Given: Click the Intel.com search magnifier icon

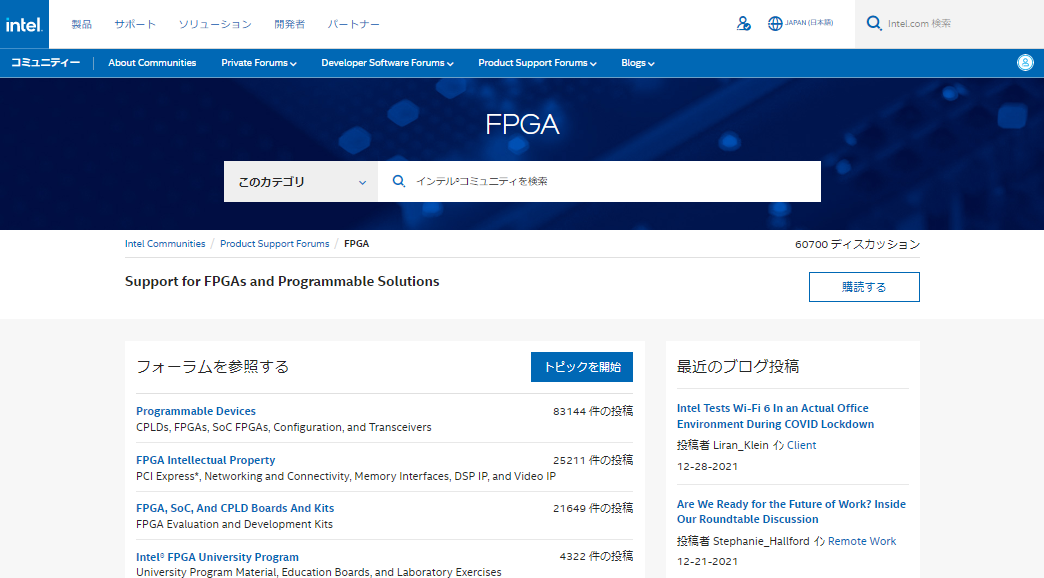Looking at the screenshot, I should (x=874, y=23).
